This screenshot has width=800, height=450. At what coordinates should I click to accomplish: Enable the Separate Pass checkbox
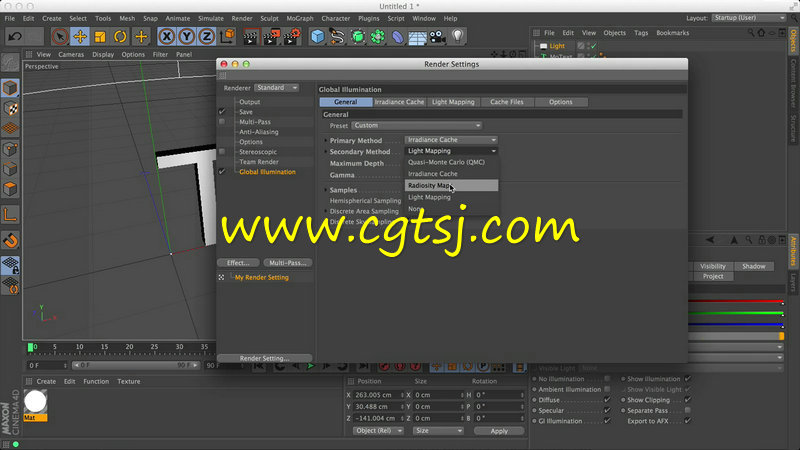coord(688,410)
